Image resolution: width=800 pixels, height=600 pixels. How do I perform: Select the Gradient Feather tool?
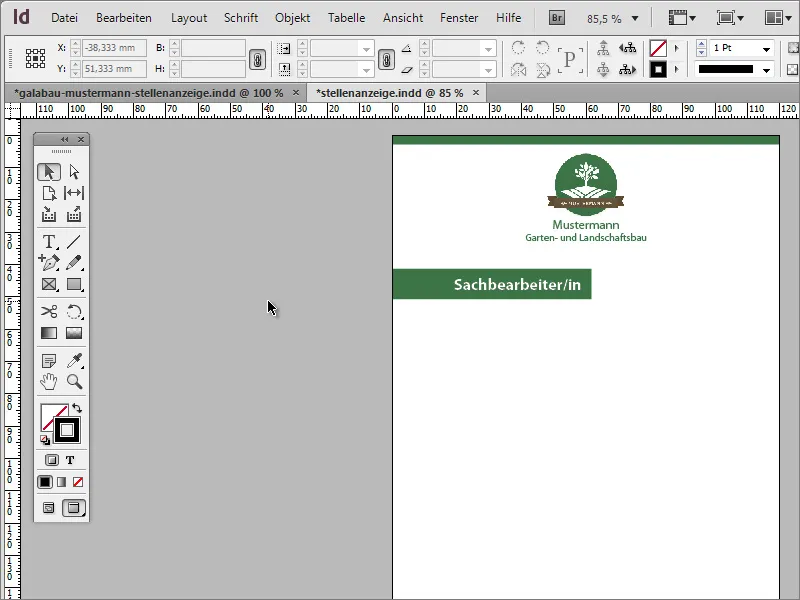74,333
